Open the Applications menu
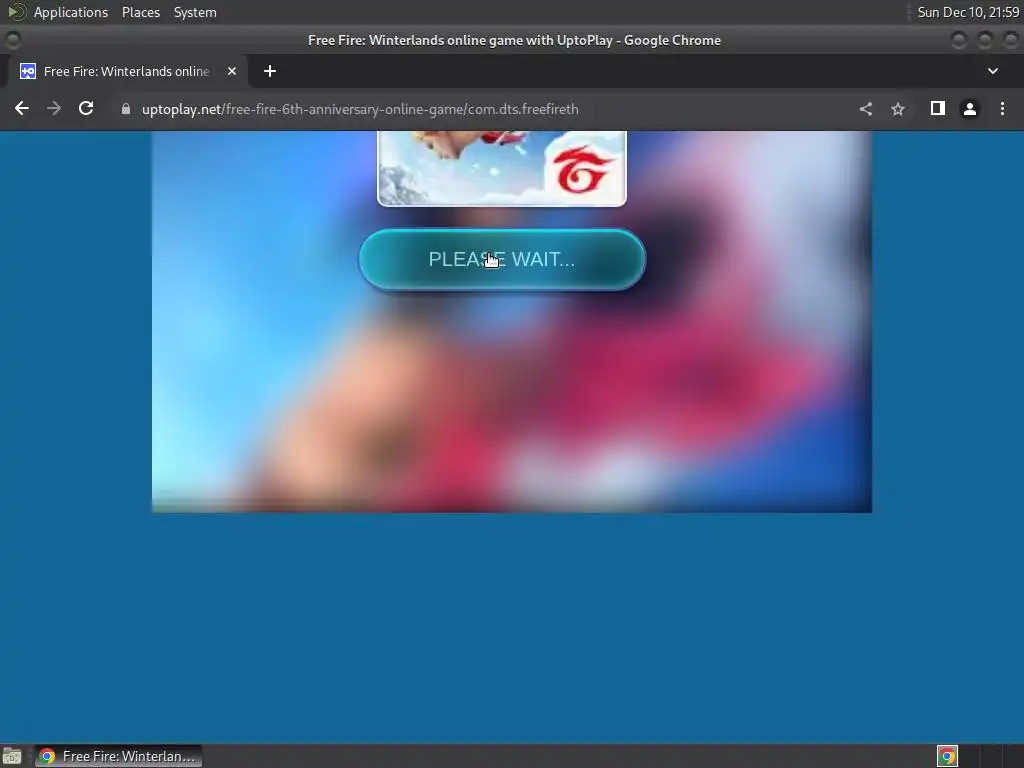This screenshot has height=768, width=1024. click(x=71, y=12)
